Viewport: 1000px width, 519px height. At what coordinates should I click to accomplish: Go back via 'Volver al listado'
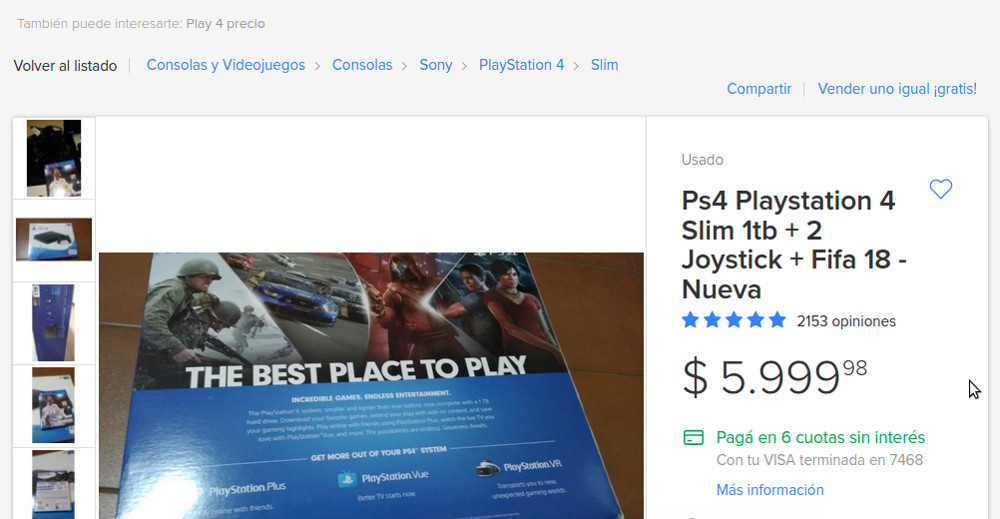point(65,65)
